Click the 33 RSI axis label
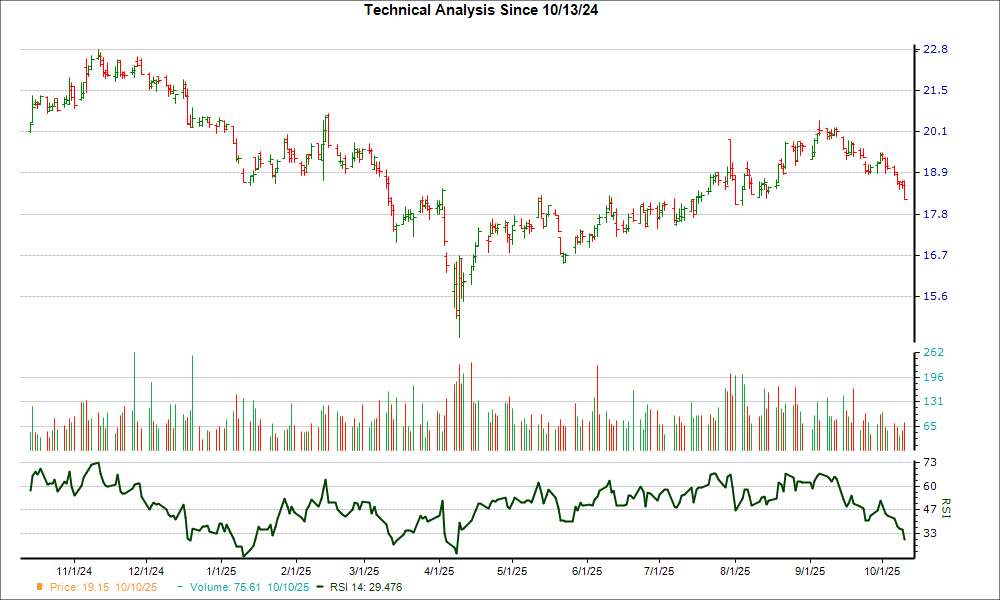Image resolution: width=1000 pixels, height=600 pixels. coord(929,534)
